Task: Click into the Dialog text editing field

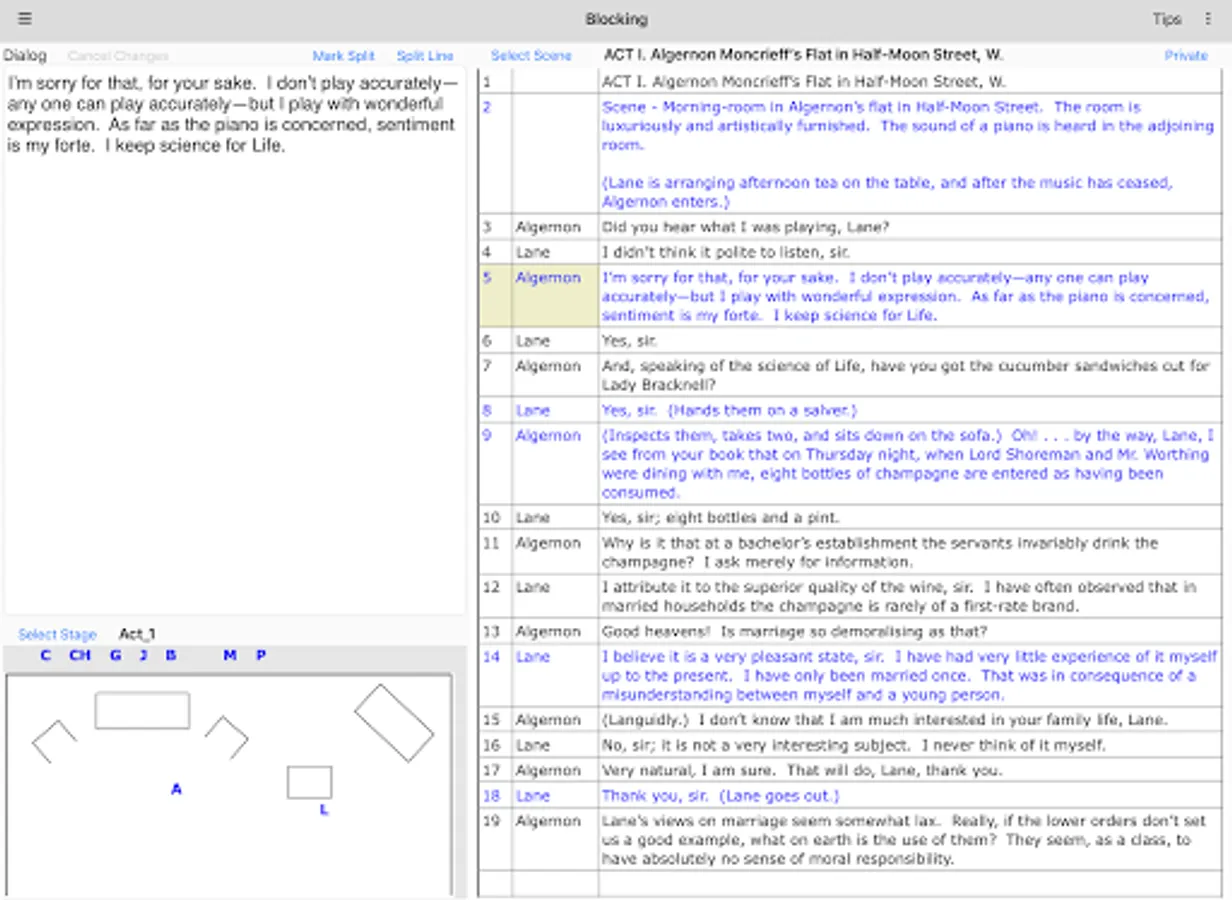Action: [235, 340]
